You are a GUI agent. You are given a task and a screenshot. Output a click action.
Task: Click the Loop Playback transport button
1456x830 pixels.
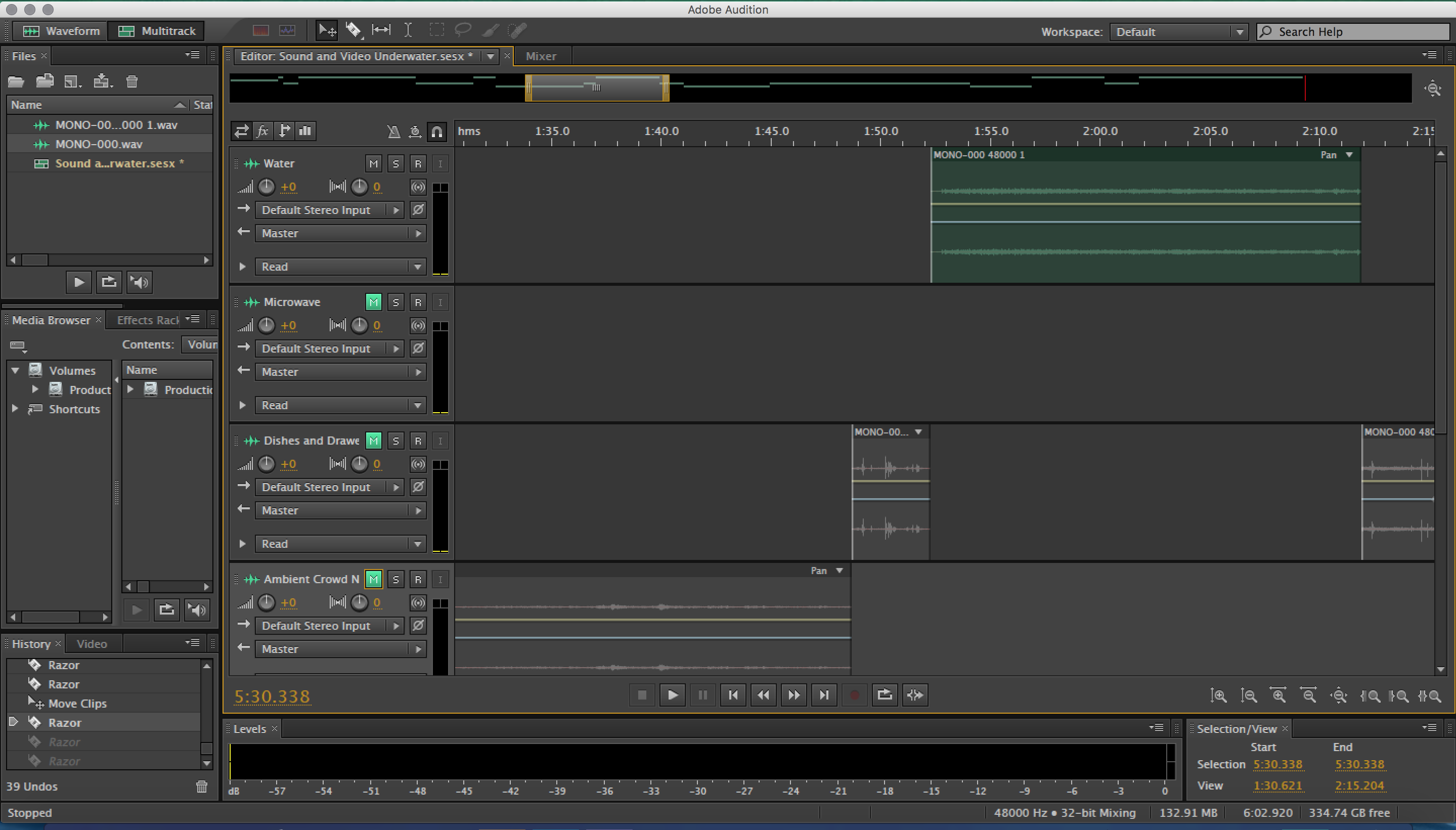(885, 695)
